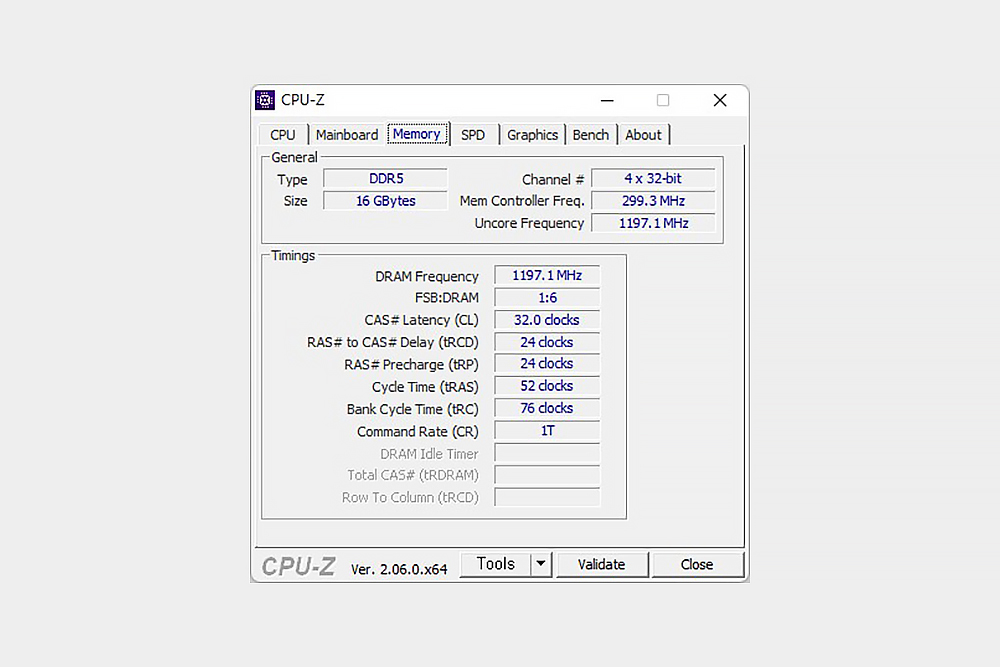The width and height of the screenshot is (1000, 667).
Task: Click the 299.3 MHz controller frequency value
Action: tap(653, 201)
